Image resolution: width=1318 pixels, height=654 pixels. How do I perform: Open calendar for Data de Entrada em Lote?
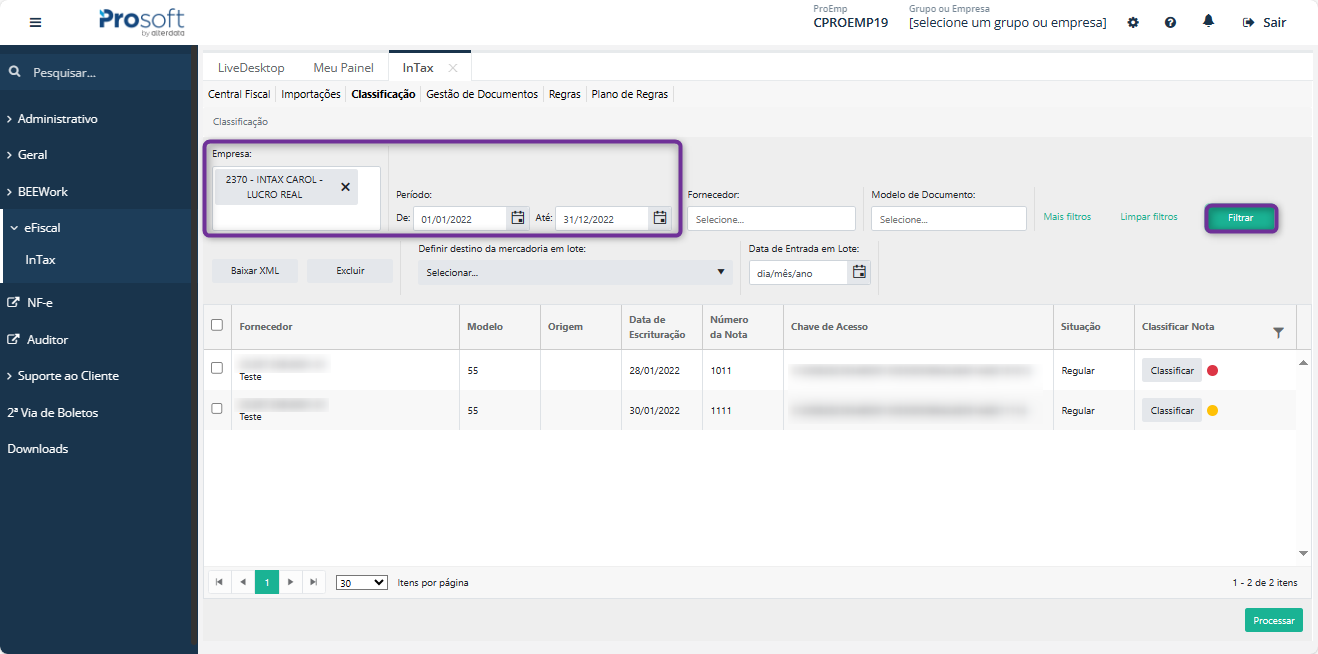point(859,272)
